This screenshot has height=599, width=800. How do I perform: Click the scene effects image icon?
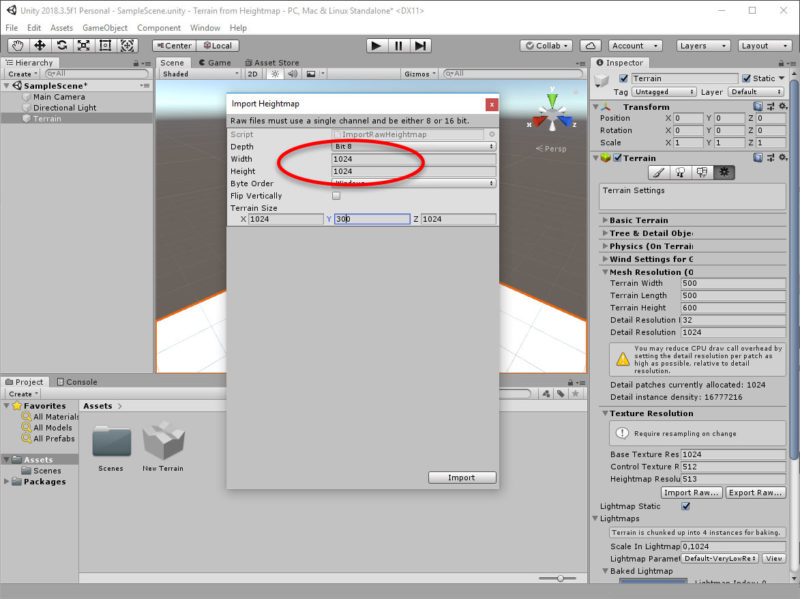coord(311,74)
